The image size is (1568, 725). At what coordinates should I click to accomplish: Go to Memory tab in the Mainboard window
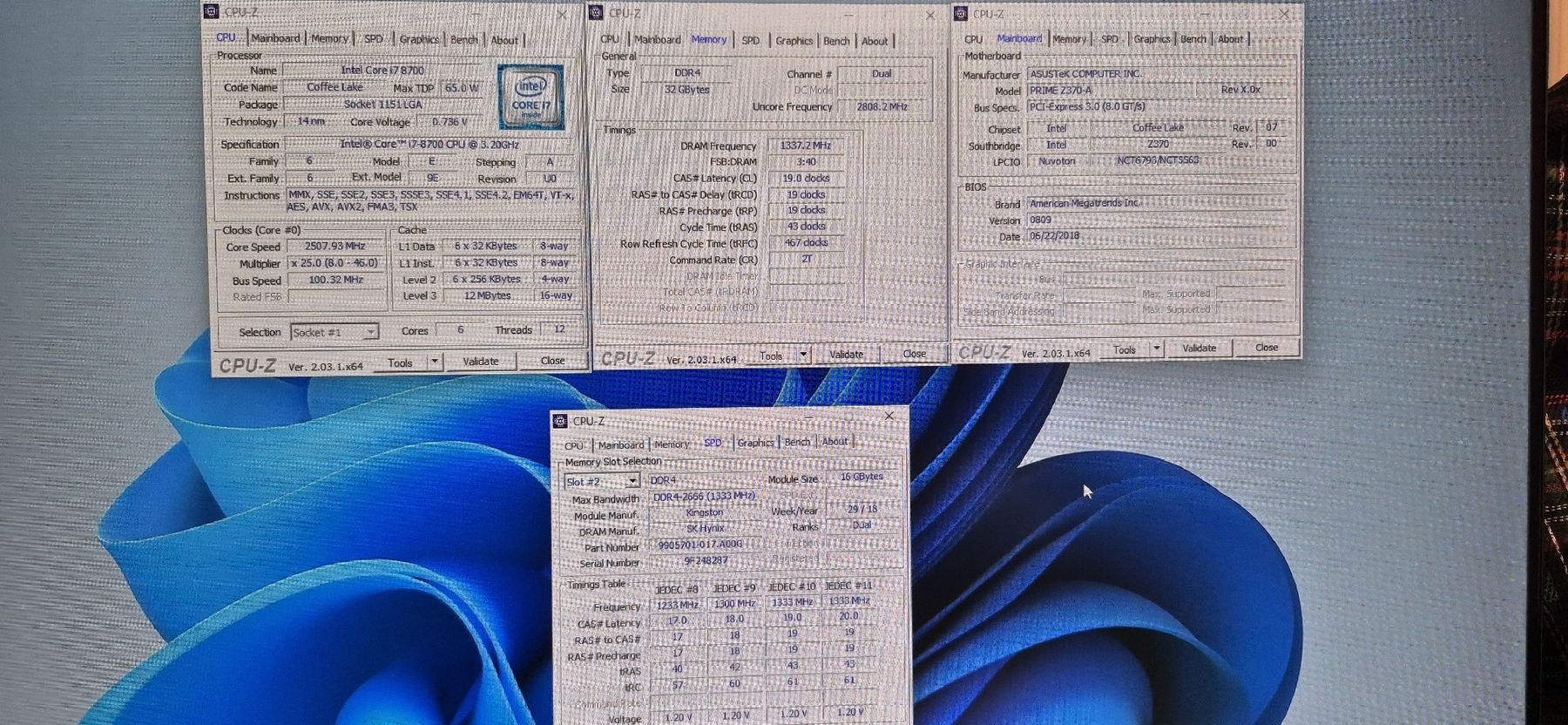[1069, 39]
